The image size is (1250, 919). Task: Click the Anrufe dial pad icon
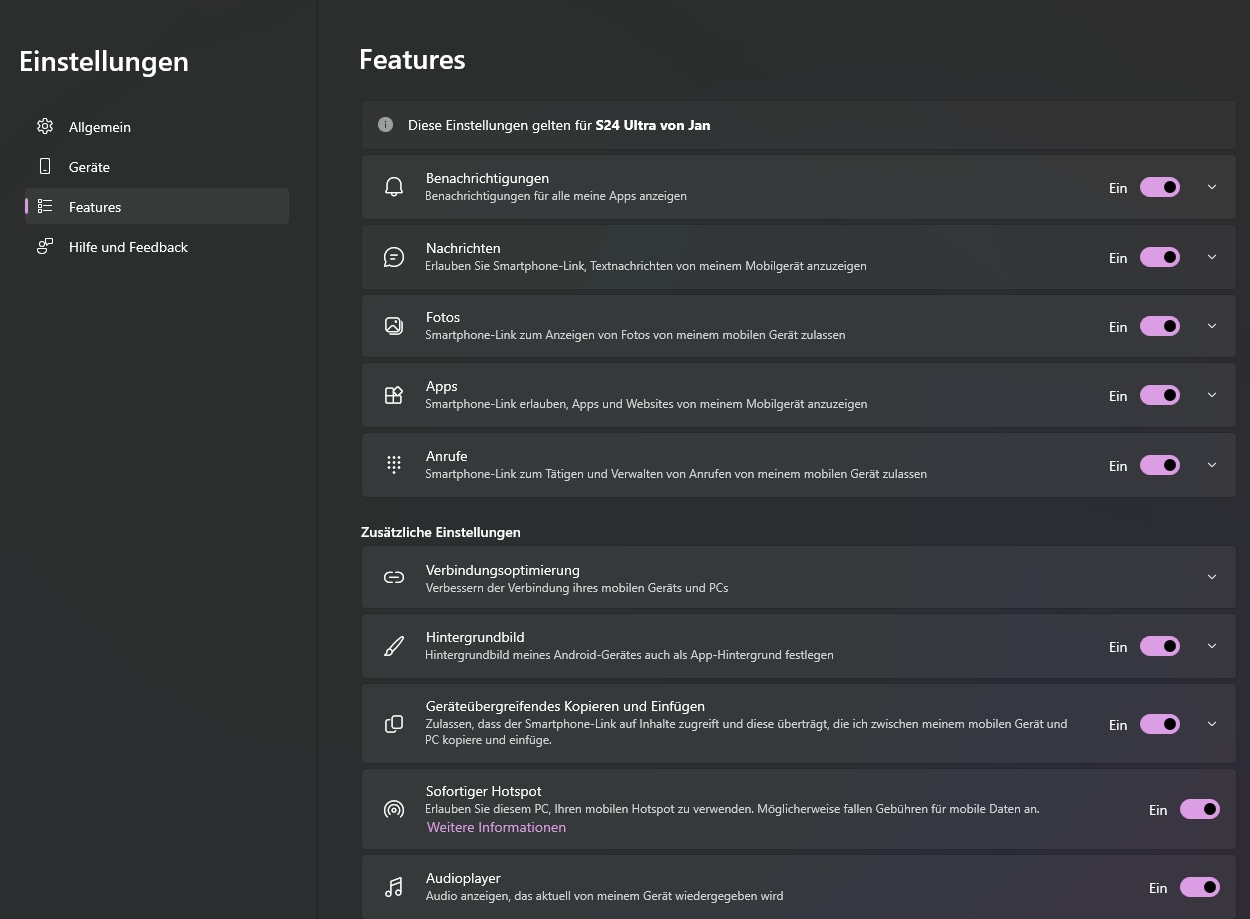(394, 465)
